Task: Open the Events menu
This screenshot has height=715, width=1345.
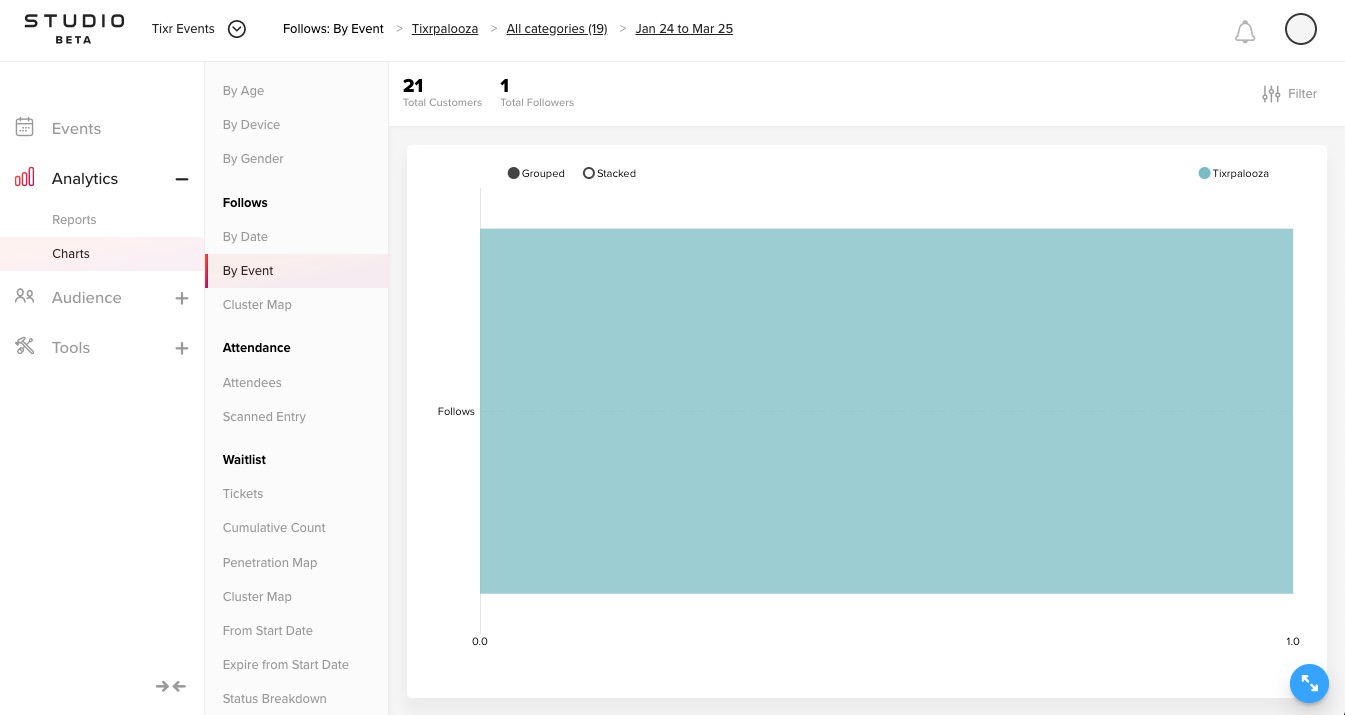Action: tap(76, 128)
